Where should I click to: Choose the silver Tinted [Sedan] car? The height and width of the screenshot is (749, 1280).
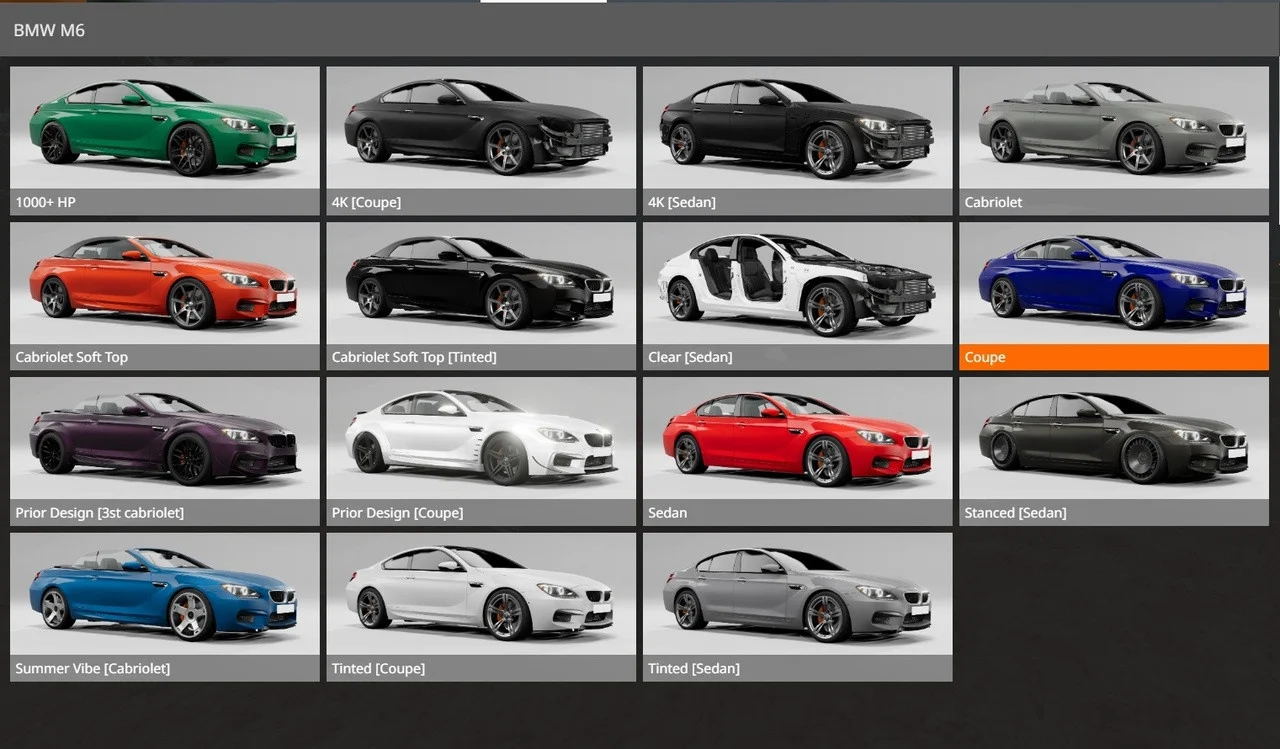pos(797,593)
